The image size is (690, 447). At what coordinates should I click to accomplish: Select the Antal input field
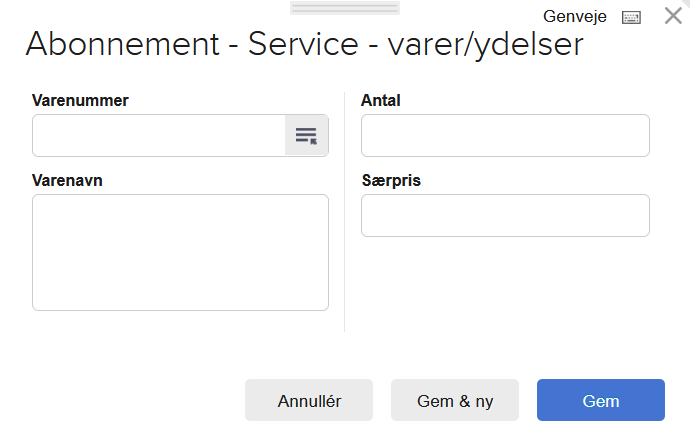tap(505, 135)
